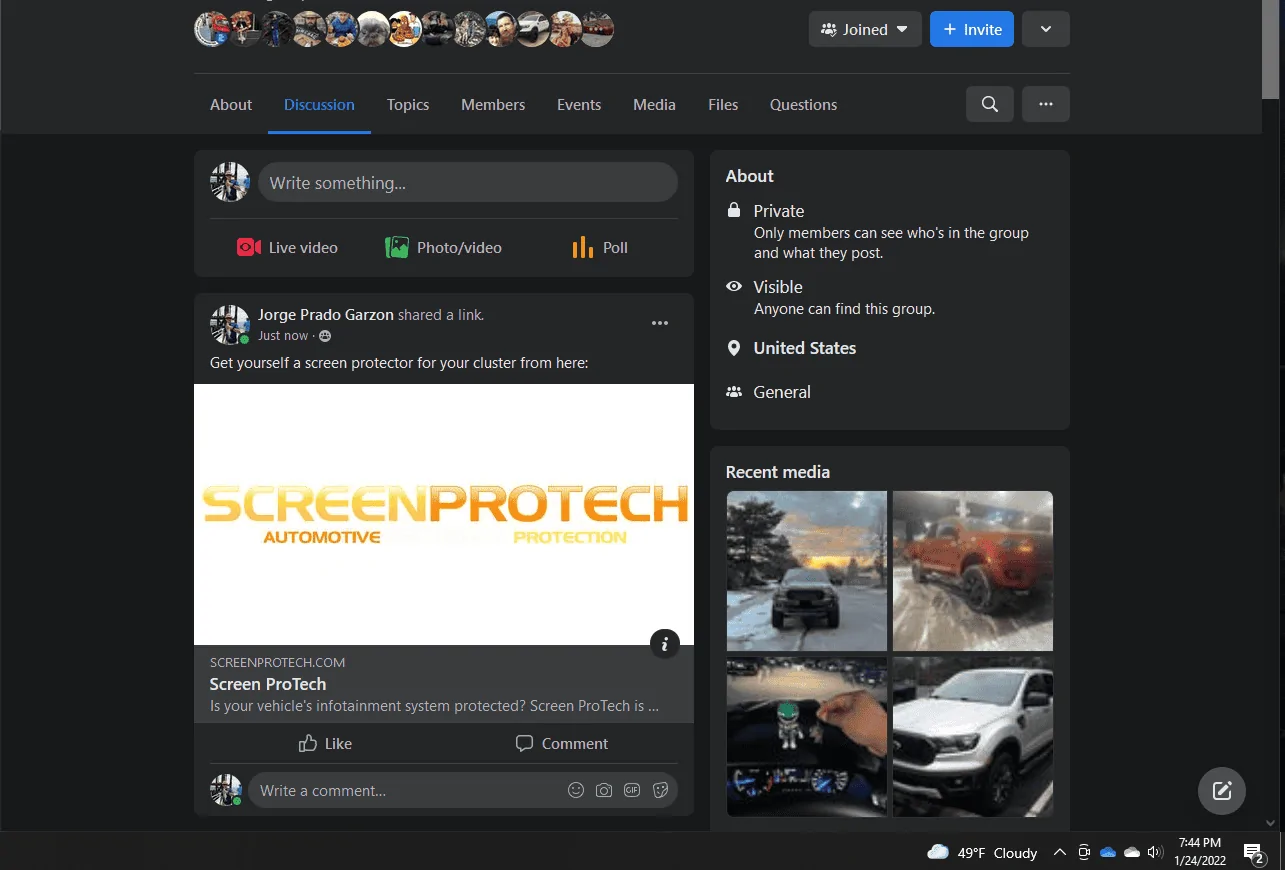Viewport: 1285px width, 870px height.
Task: Click the white OneDrive cloud tray icon
Action: coord(1132,852)
